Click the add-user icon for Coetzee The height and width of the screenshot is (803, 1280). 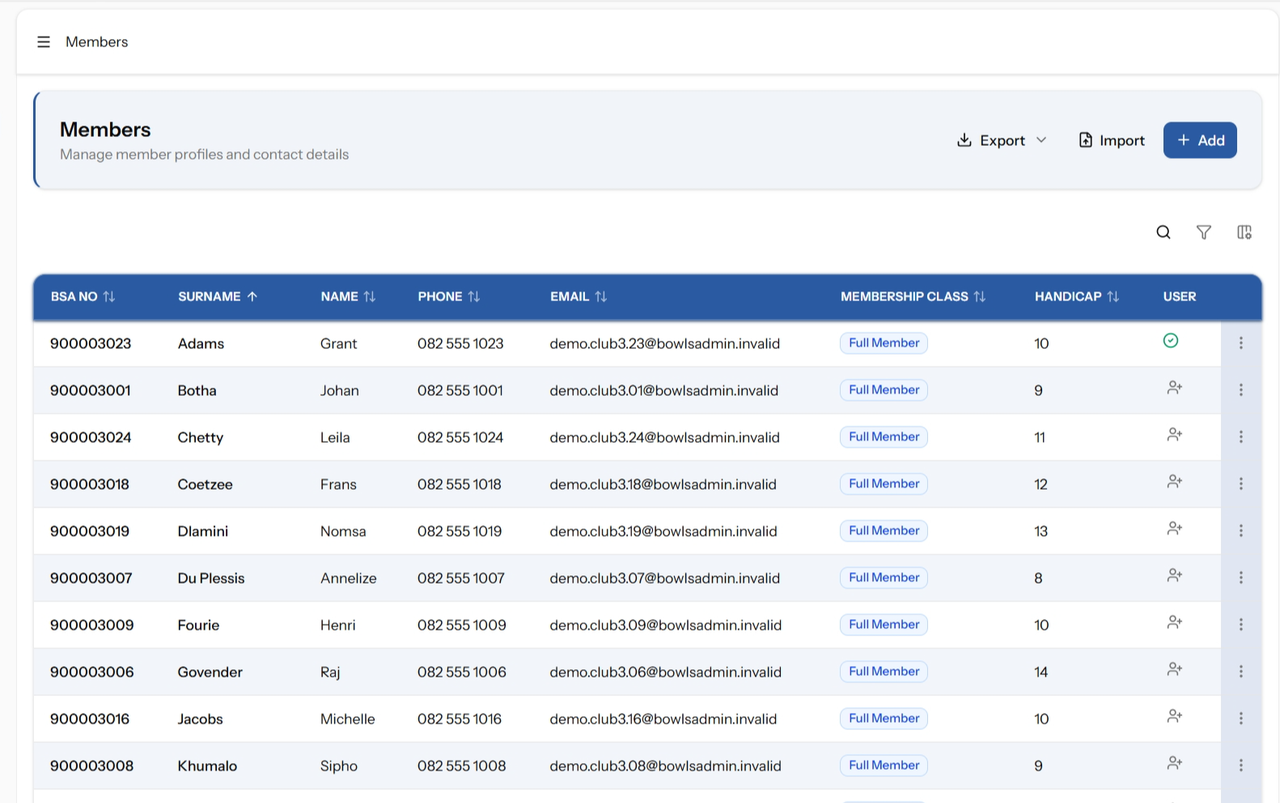[x=1175, y=482]
